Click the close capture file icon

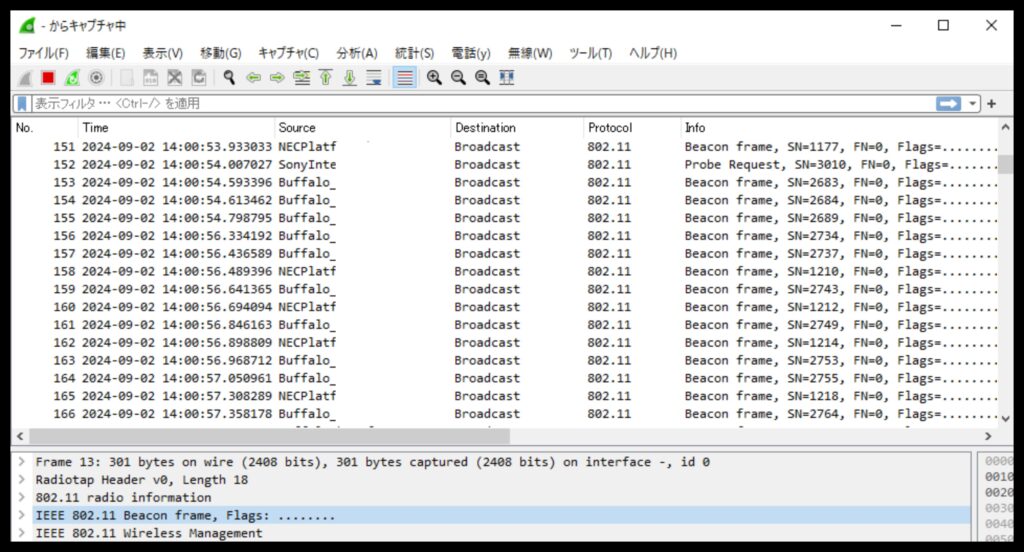click(x=174, y=78)
